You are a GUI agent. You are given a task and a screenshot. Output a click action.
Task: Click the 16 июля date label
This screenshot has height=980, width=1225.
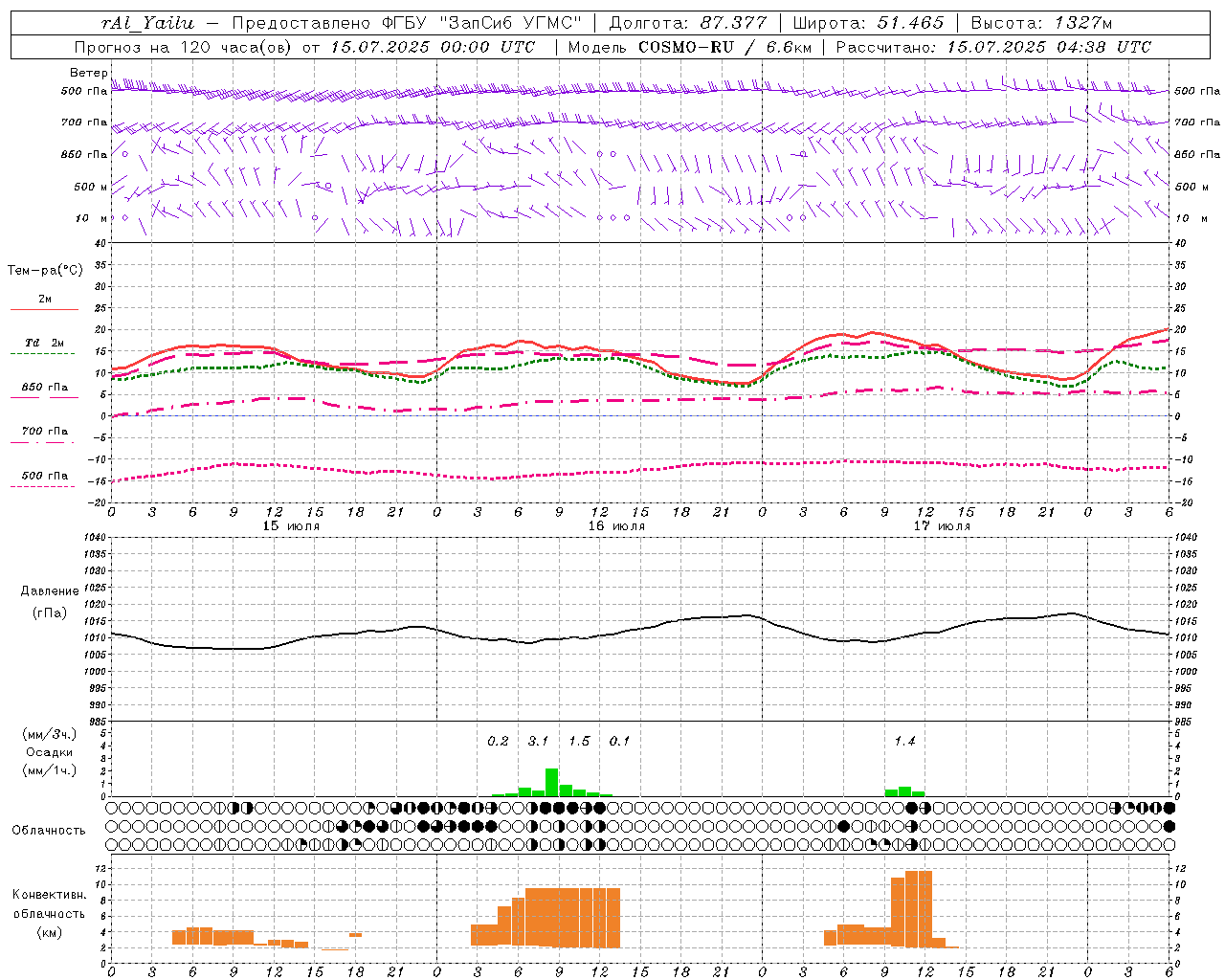pos(616,526)
